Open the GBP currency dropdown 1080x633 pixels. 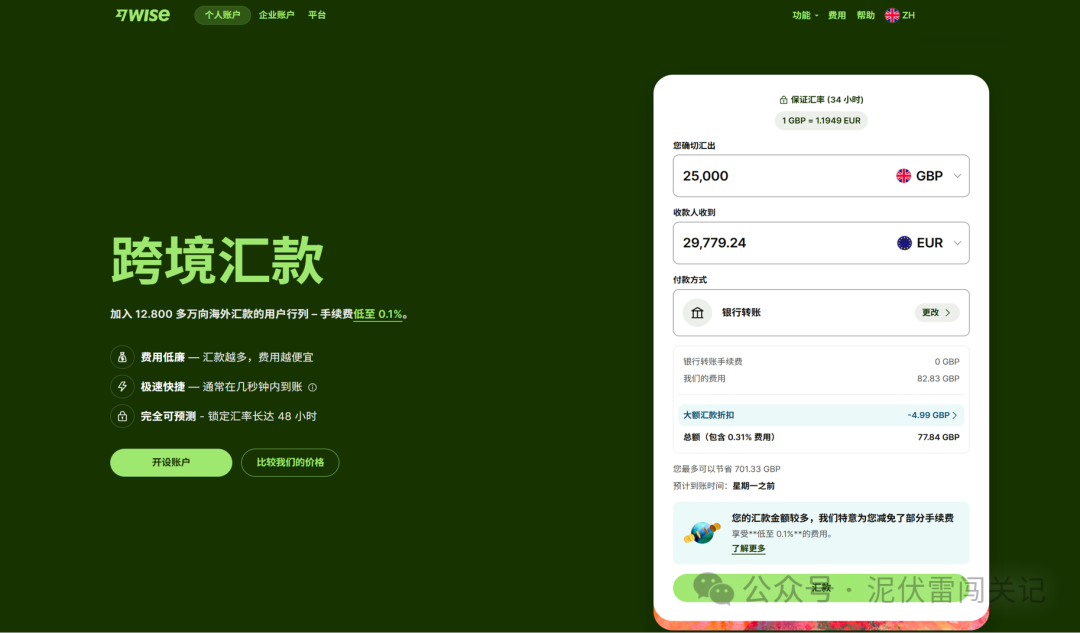click(957, 175)
